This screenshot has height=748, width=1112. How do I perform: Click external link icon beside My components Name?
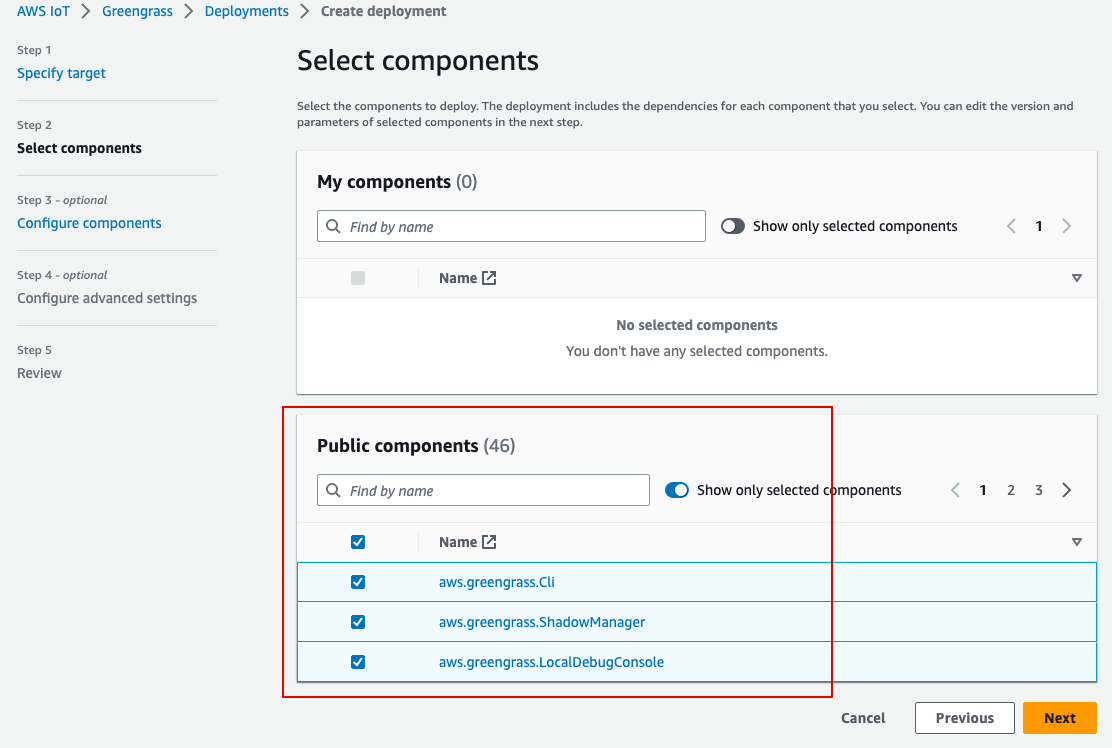489,278
